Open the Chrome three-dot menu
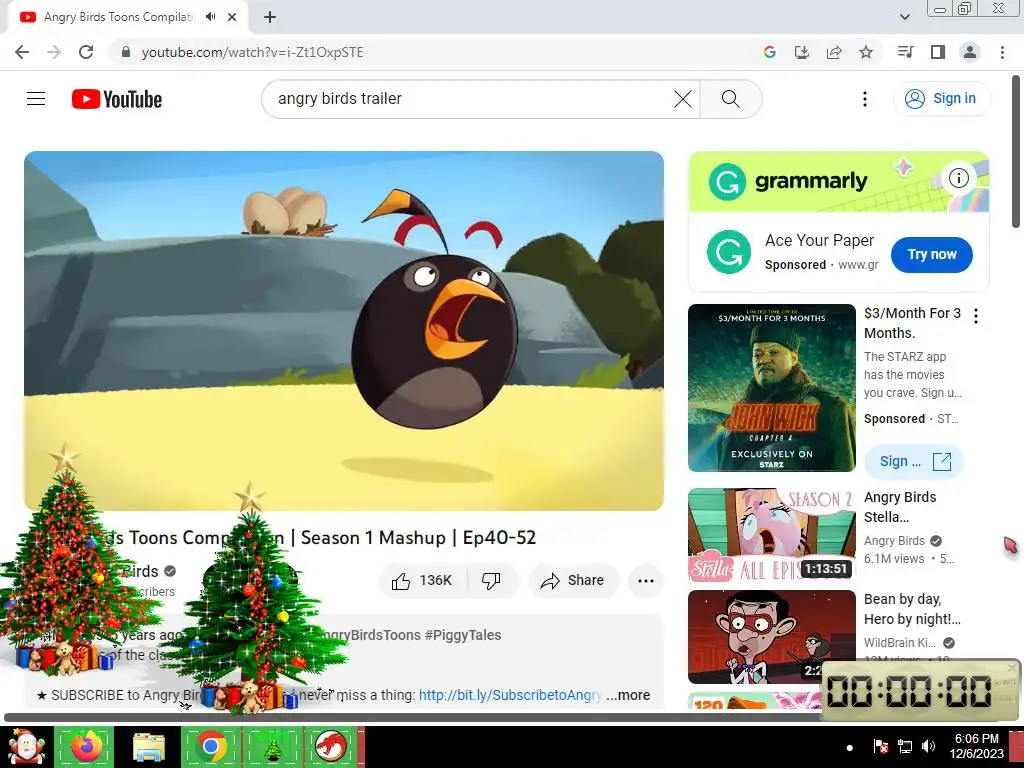1024x768 pixels. coord(1002,52)
